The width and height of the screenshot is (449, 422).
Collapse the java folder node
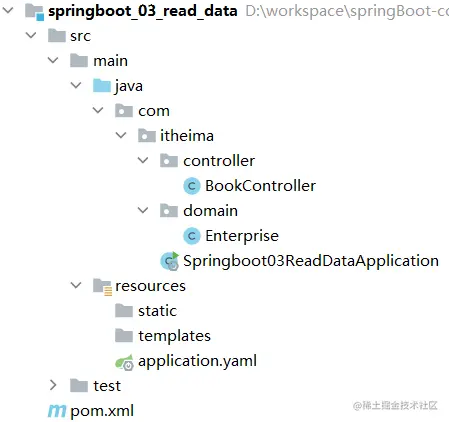pyautogui.click(x=76, y=85)
